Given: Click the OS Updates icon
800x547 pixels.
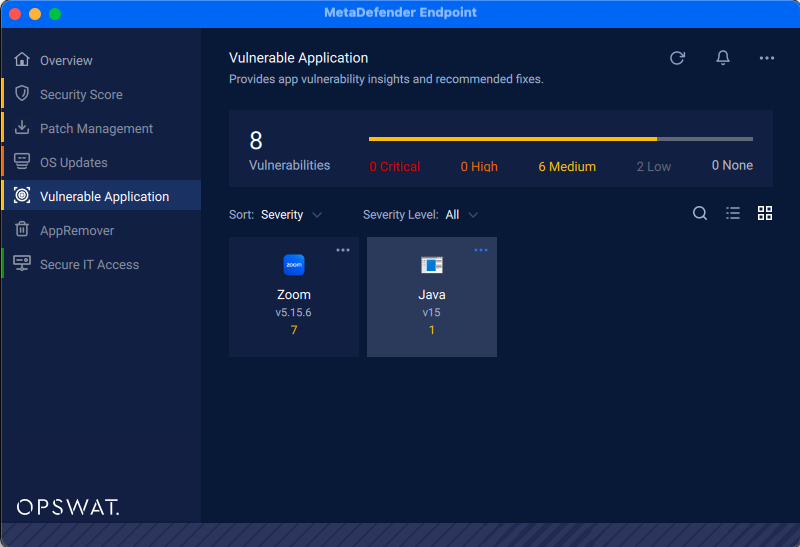Looking at the screenshot, I should pos(22,161).
